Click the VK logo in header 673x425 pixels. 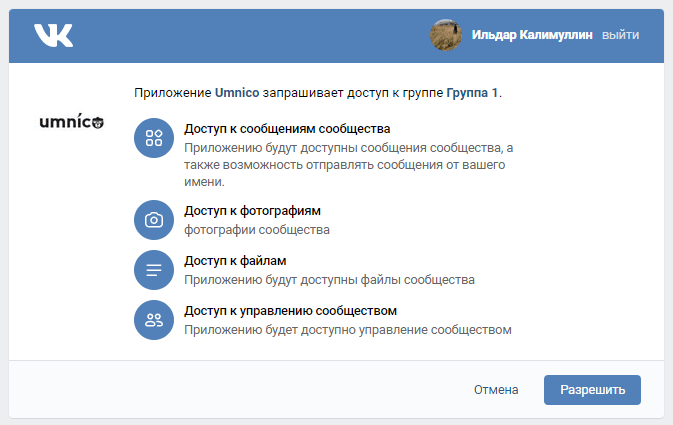[53, 35]
